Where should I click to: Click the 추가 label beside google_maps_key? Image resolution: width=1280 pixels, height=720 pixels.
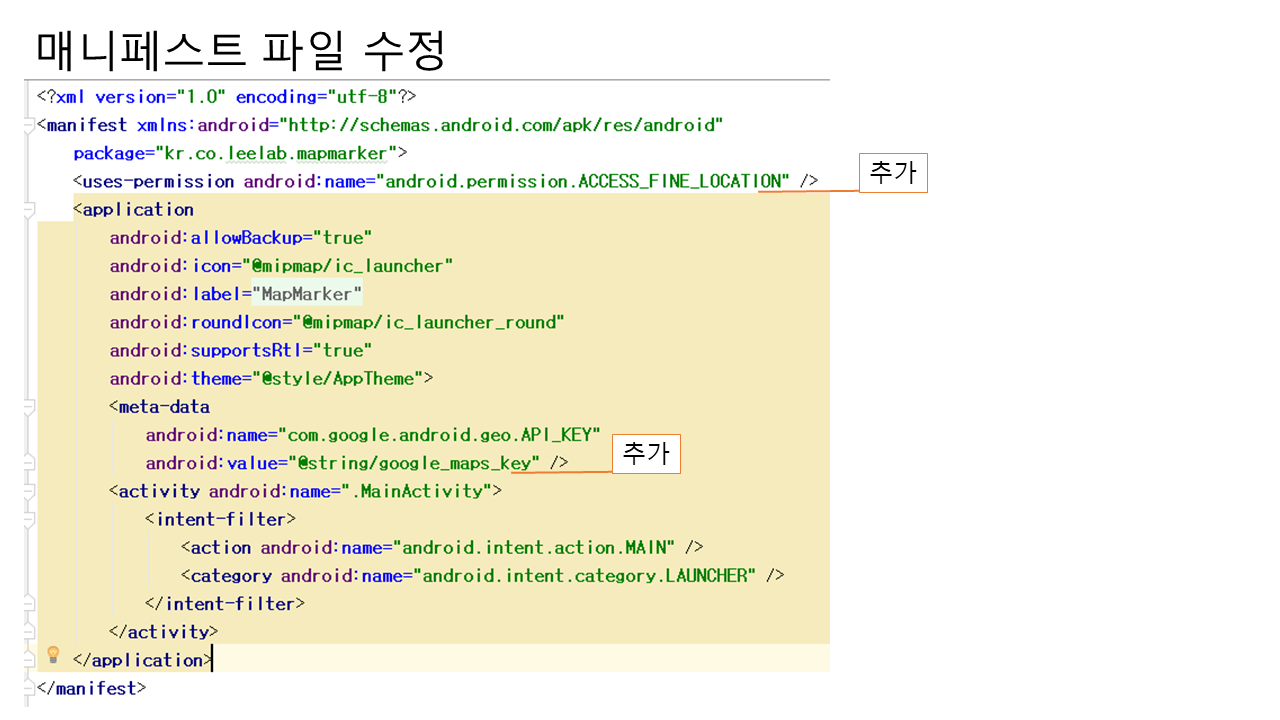coord(646,454)
